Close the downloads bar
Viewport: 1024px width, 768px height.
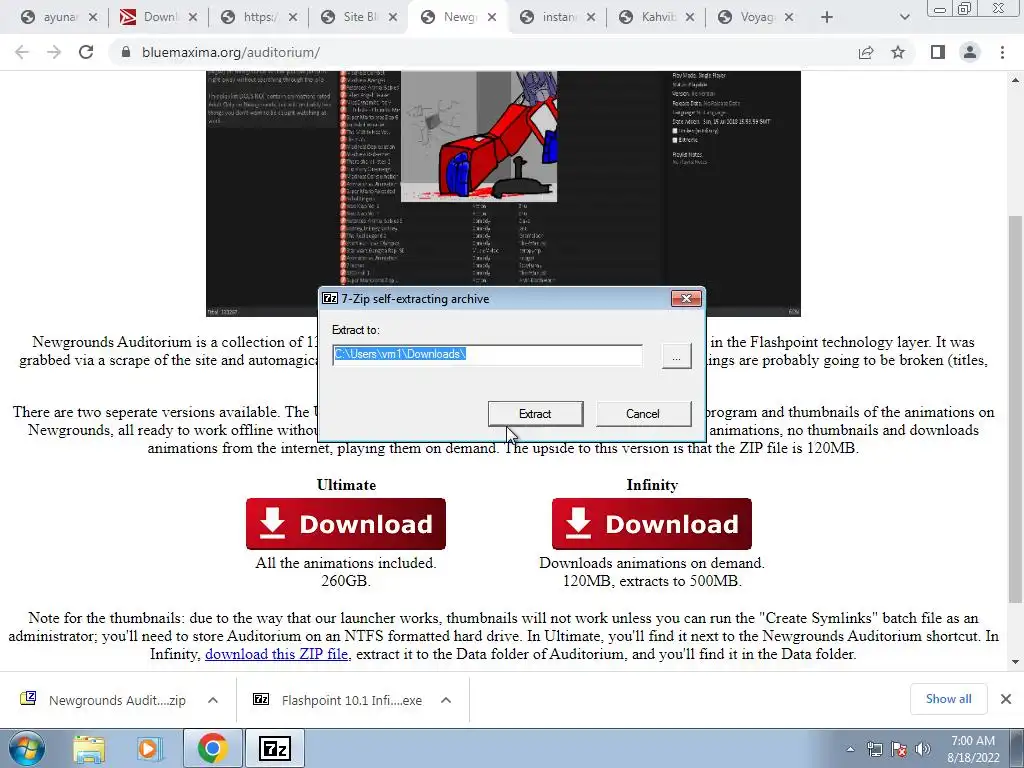[1006, 699]
